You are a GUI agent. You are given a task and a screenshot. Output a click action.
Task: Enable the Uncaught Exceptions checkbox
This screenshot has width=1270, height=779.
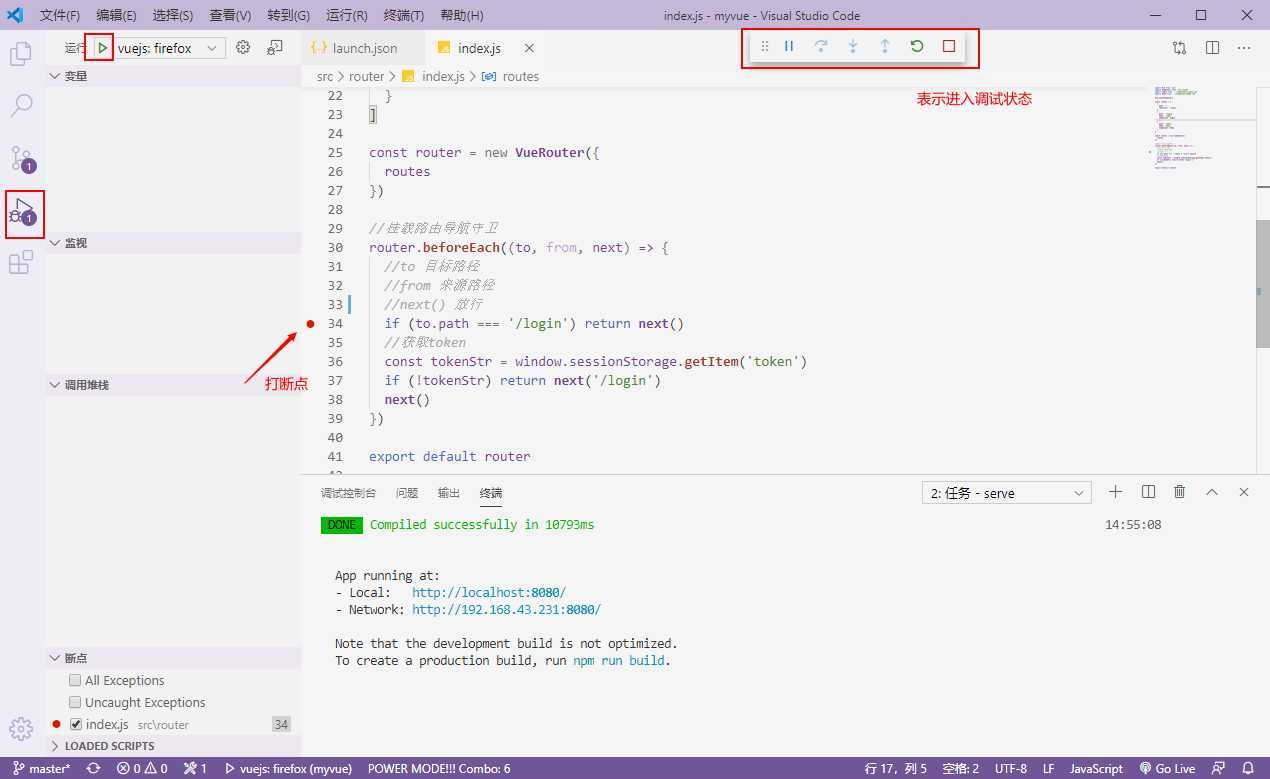pyautogui.click(x=75, y=702)
